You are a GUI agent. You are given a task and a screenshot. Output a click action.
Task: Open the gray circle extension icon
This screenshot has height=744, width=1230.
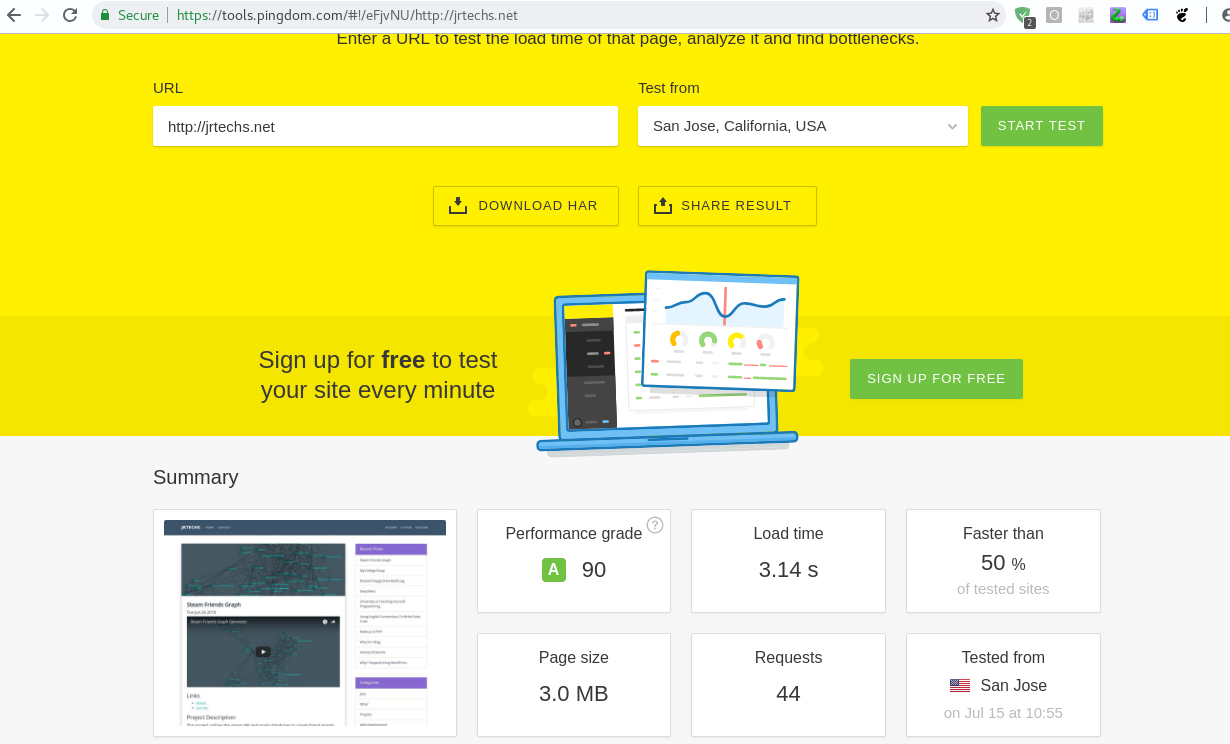1054,15
